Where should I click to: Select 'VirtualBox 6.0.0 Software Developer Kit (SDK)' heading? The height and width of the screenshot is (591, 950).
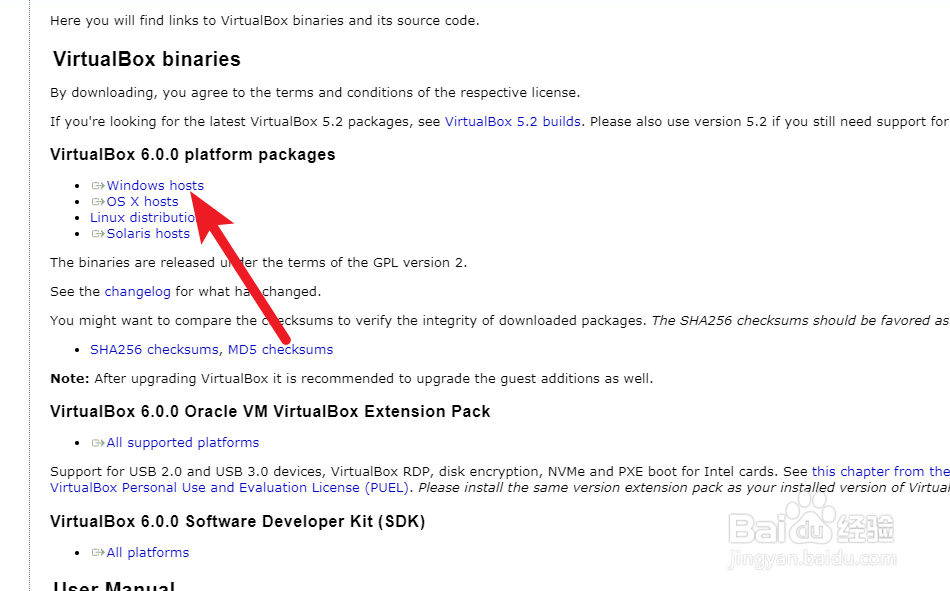238,522
